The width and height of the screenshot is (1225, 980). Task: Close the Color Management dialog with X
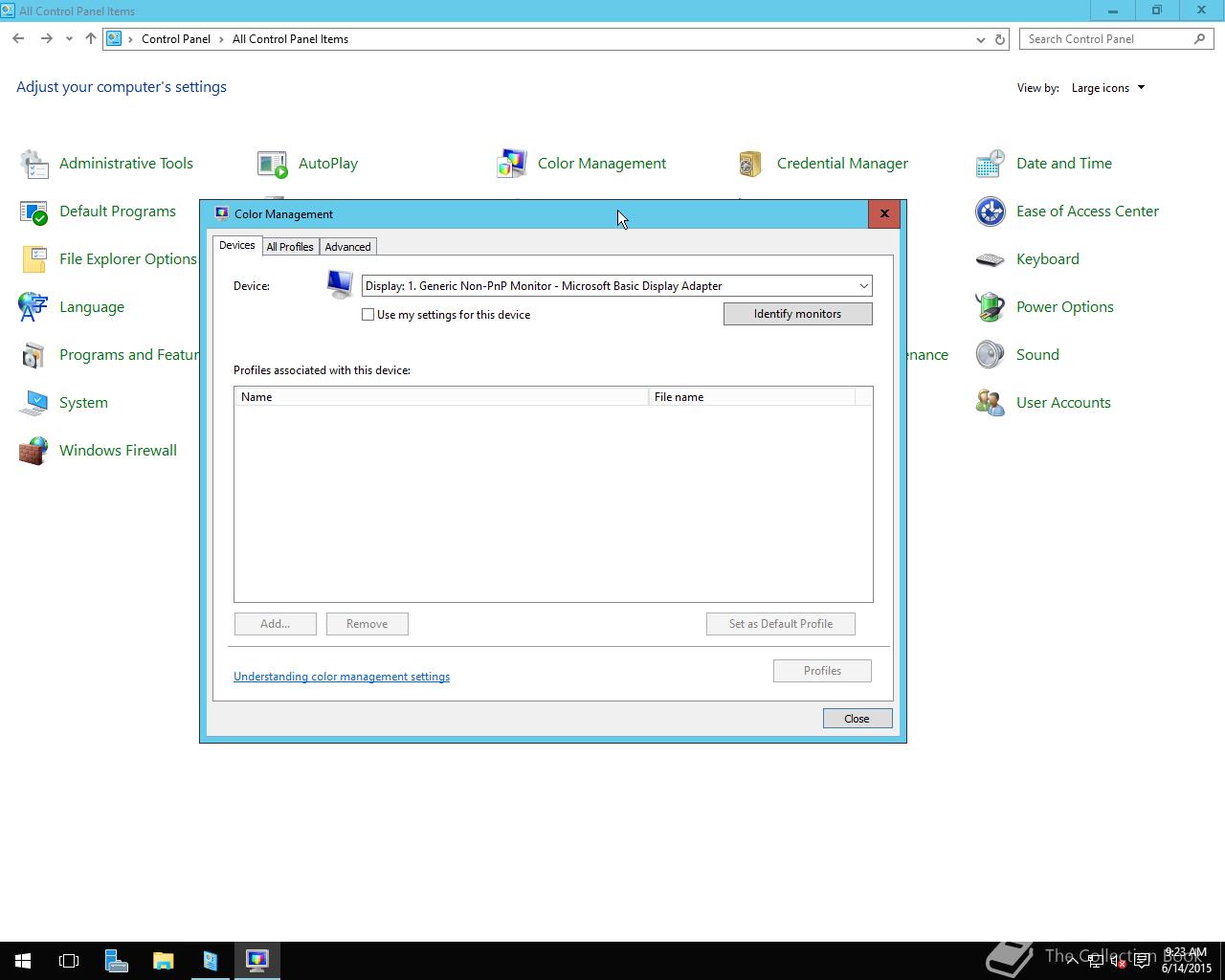[884, 213]
